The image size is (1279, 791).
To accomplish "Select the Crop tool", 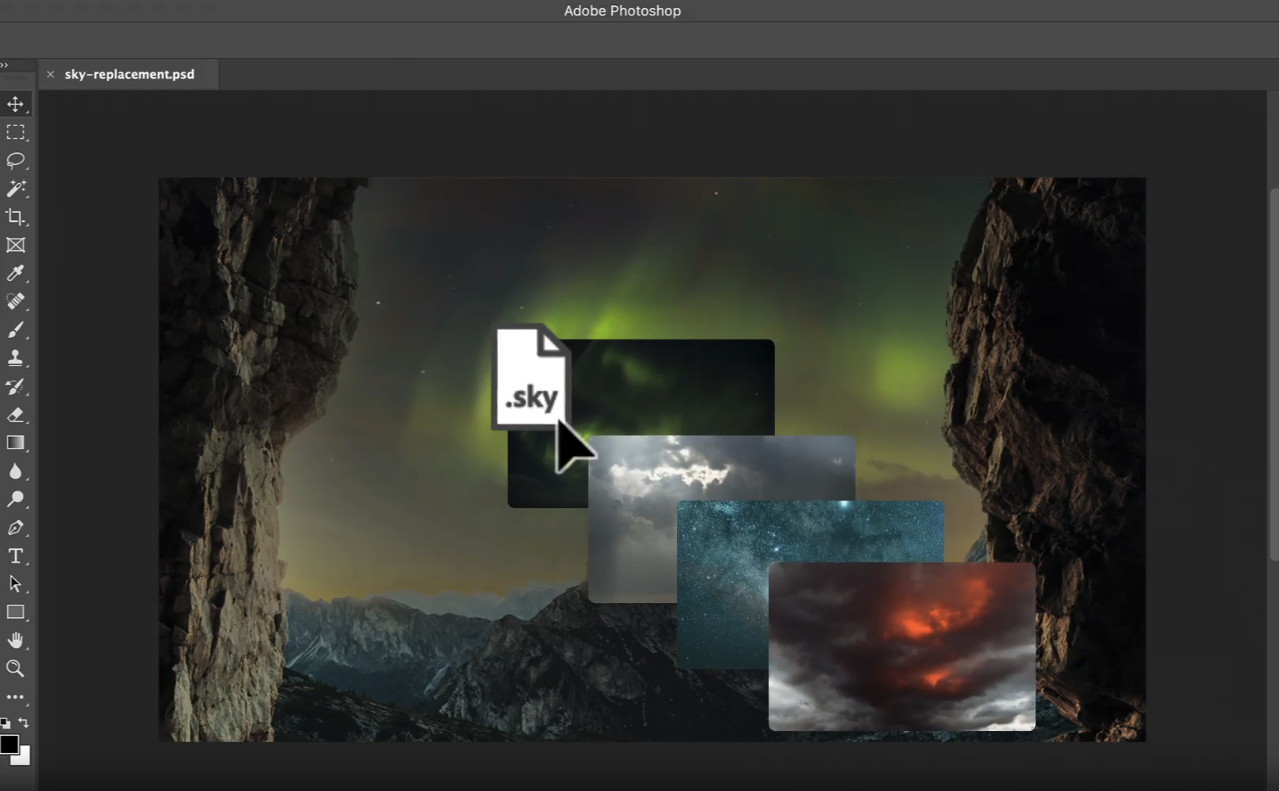I will click(x=15, y=217).
